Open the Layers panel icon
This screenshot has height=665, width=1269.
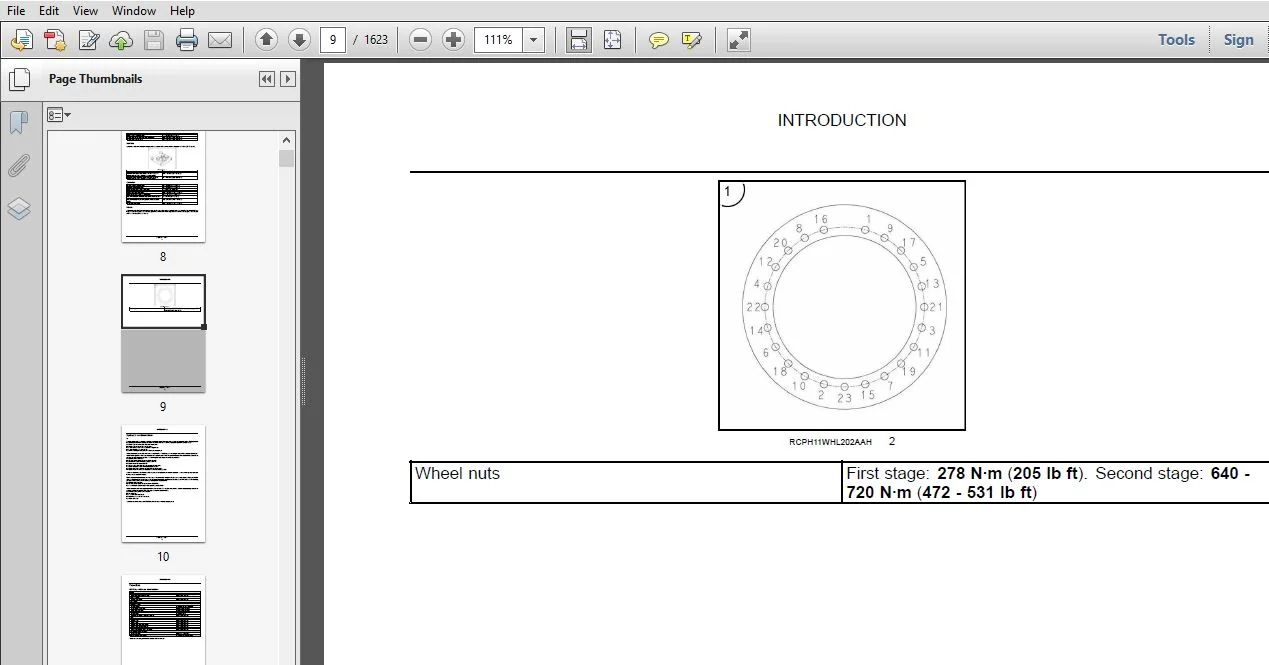click(19, 209)
